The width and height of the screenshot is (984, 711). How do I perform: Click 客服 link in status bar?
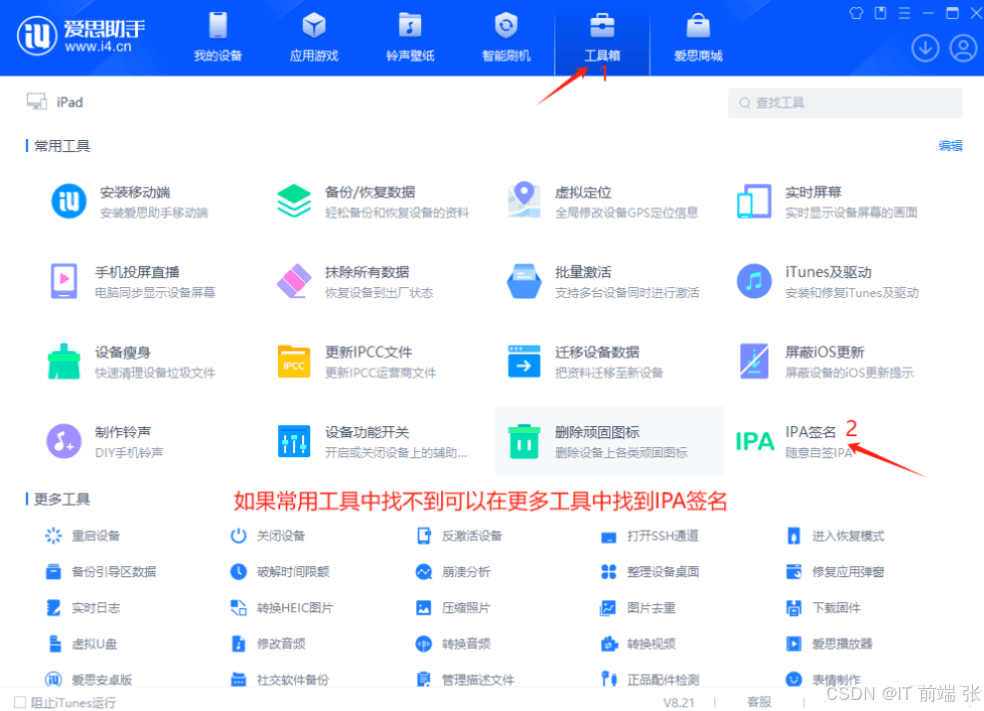point(759,702)
